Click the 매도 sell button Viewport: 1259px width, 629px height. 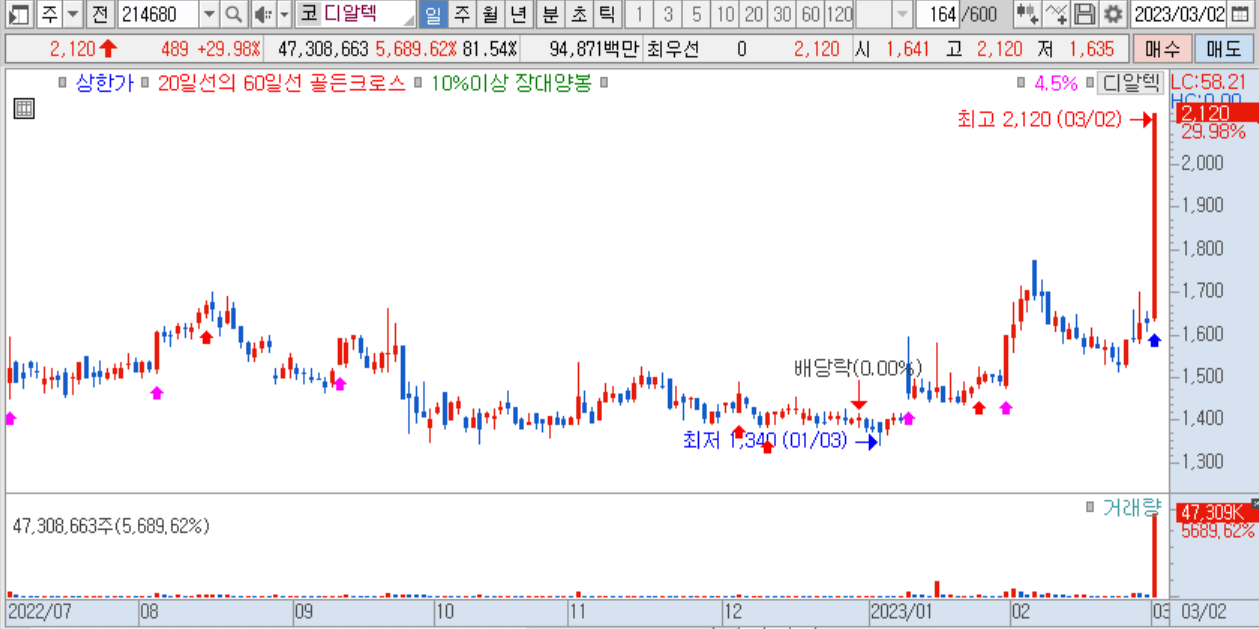point(1223,49)
